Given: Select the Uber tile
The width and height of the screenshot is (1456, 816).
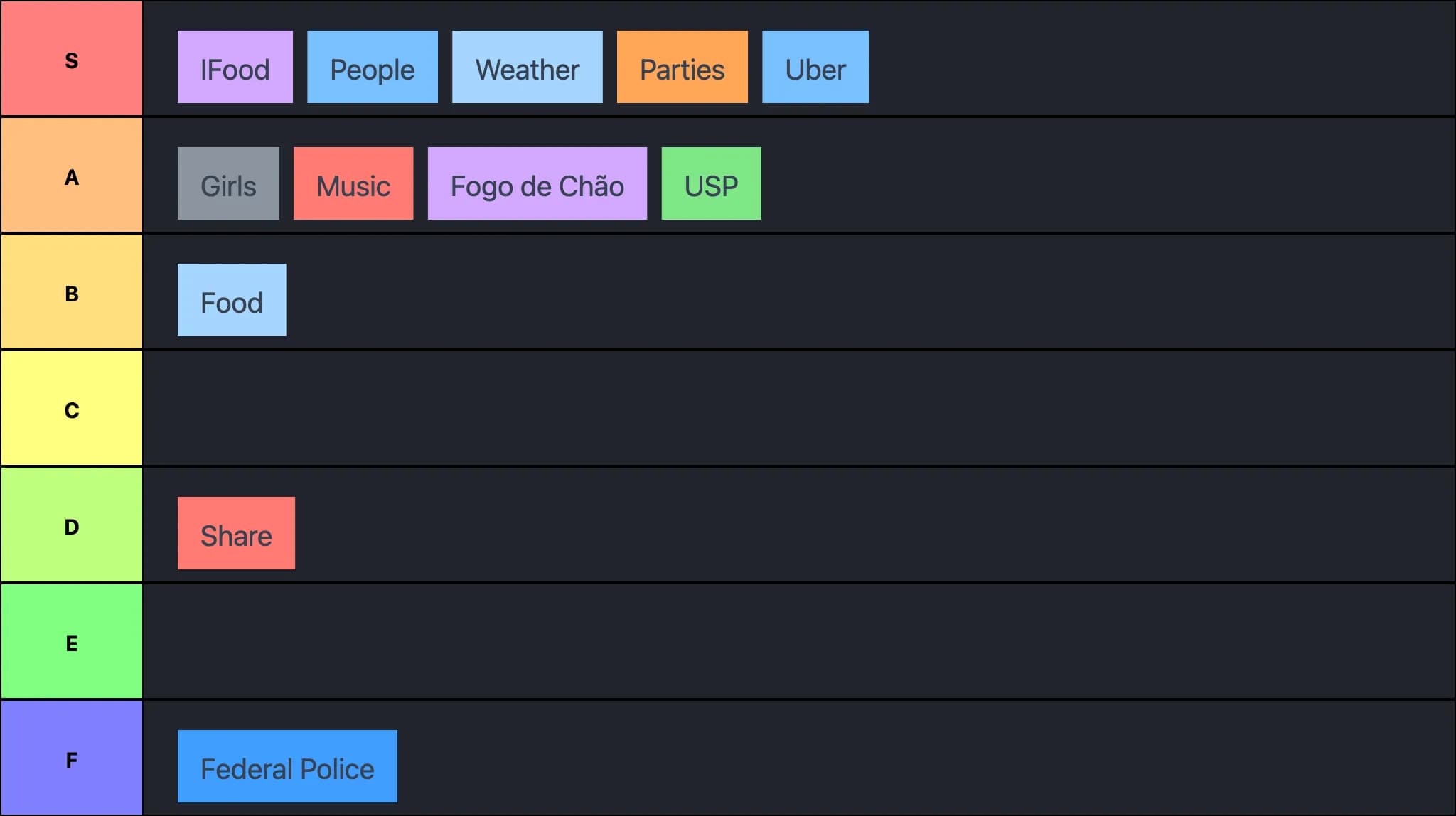Looking at the screenshot, I should tap(815, 67).
